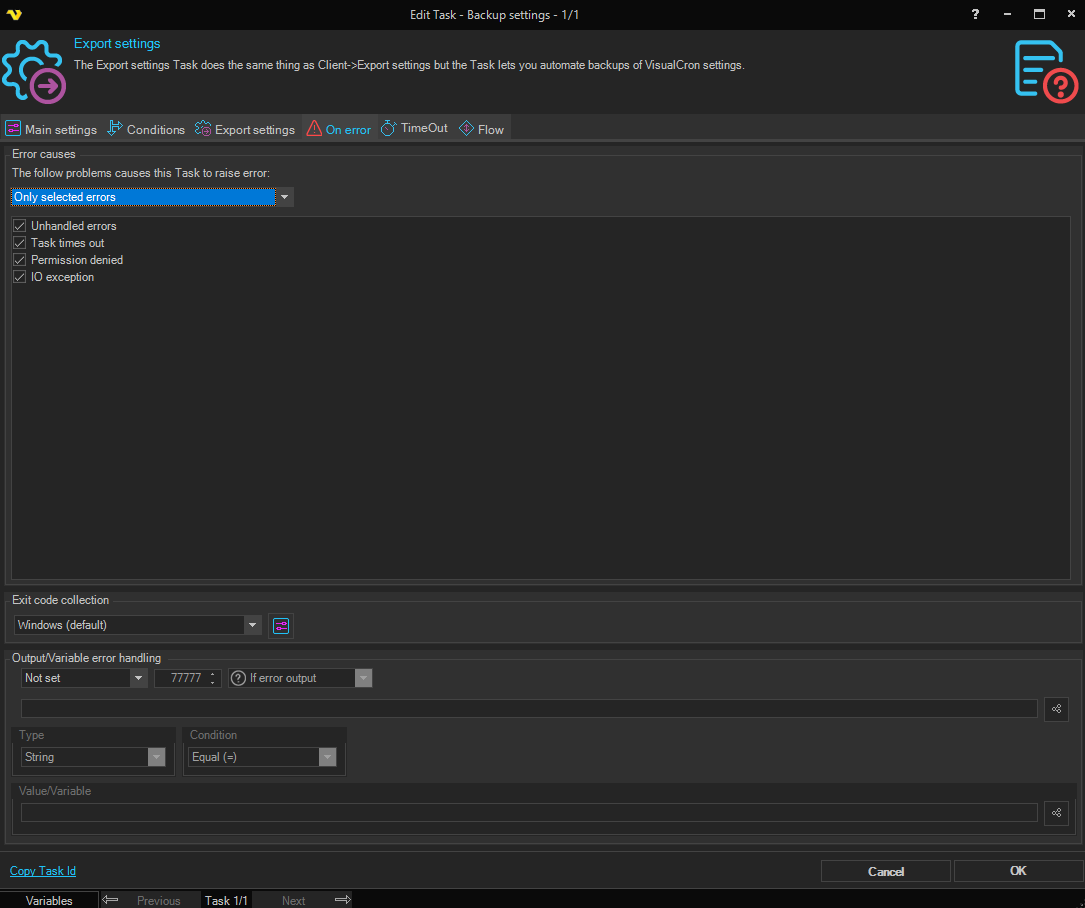
Task: Click variable picker icon beside the error output field
Action: click(1056, 708)
